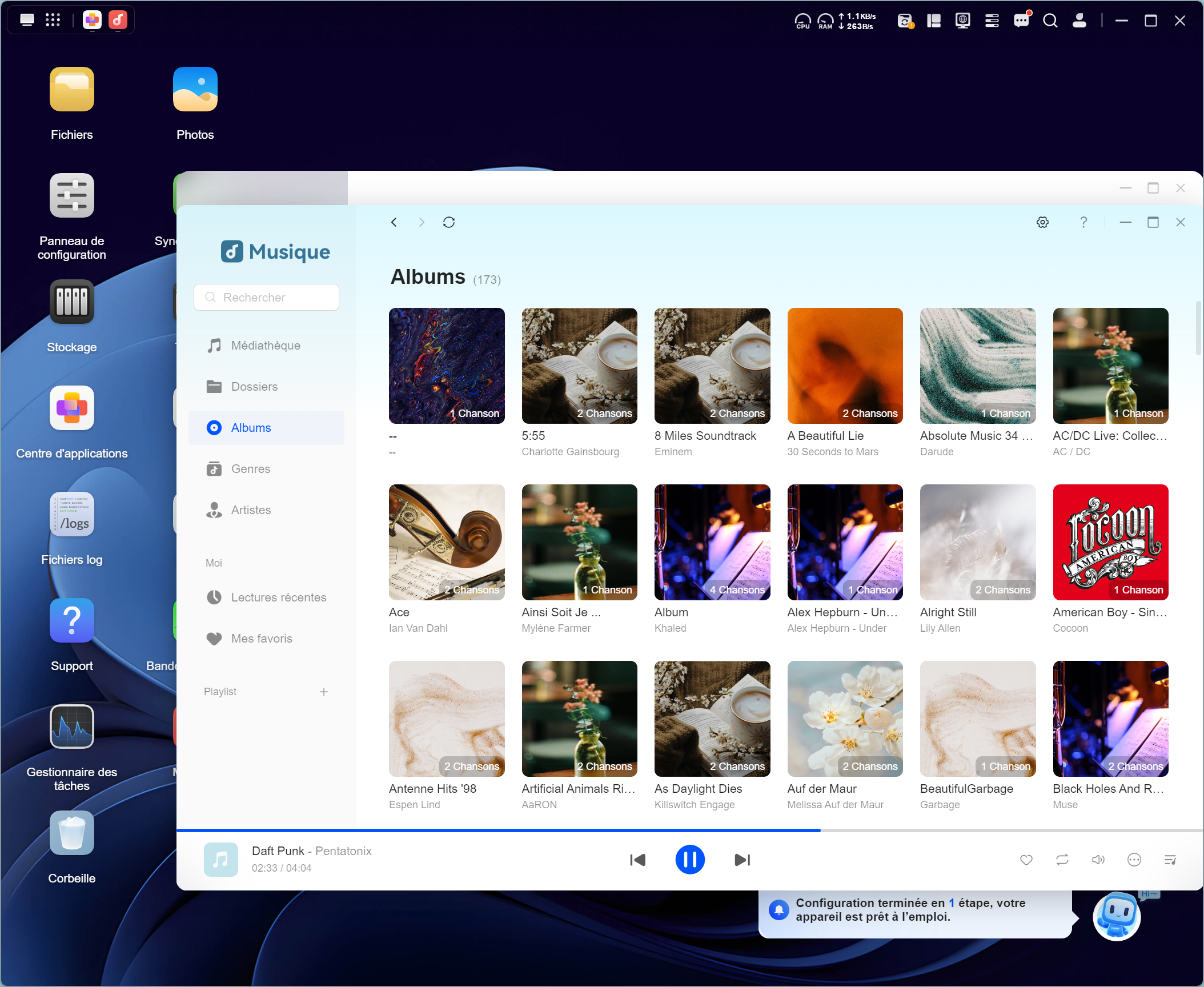Open the app launcher grid icon
The width and height of the screenshot is (1204, 987).
pyautogui.click(x=53, y=20)
